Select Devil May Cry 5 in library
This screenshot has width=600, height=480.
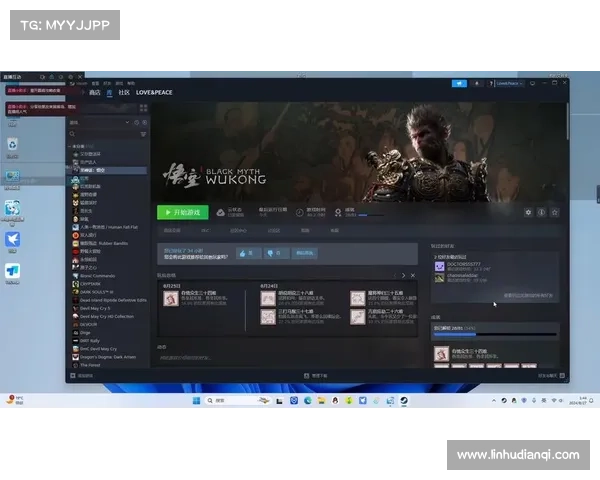click(95, 308)
